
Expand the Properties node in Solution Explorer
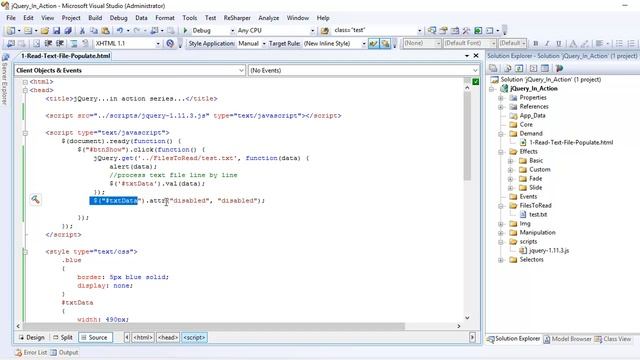coord(501,98)
